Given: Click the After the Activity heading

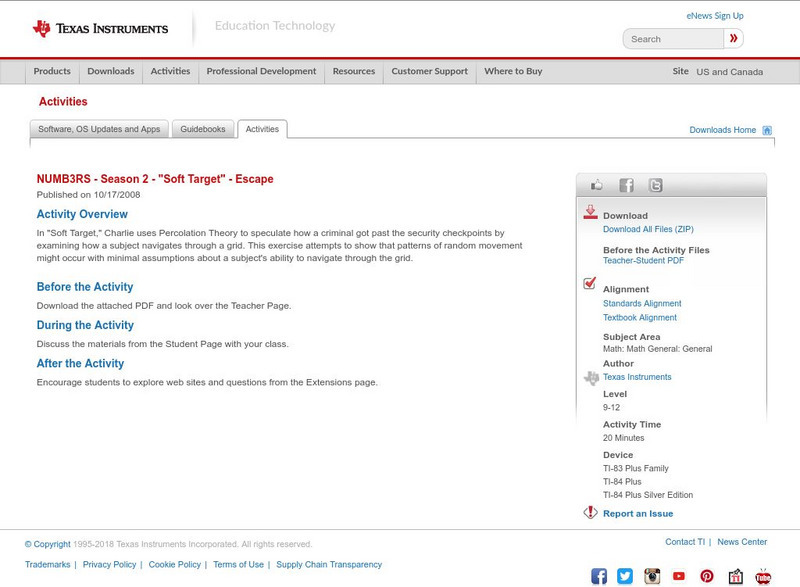Looking at the screenshot, I should (x=80, y=363).
